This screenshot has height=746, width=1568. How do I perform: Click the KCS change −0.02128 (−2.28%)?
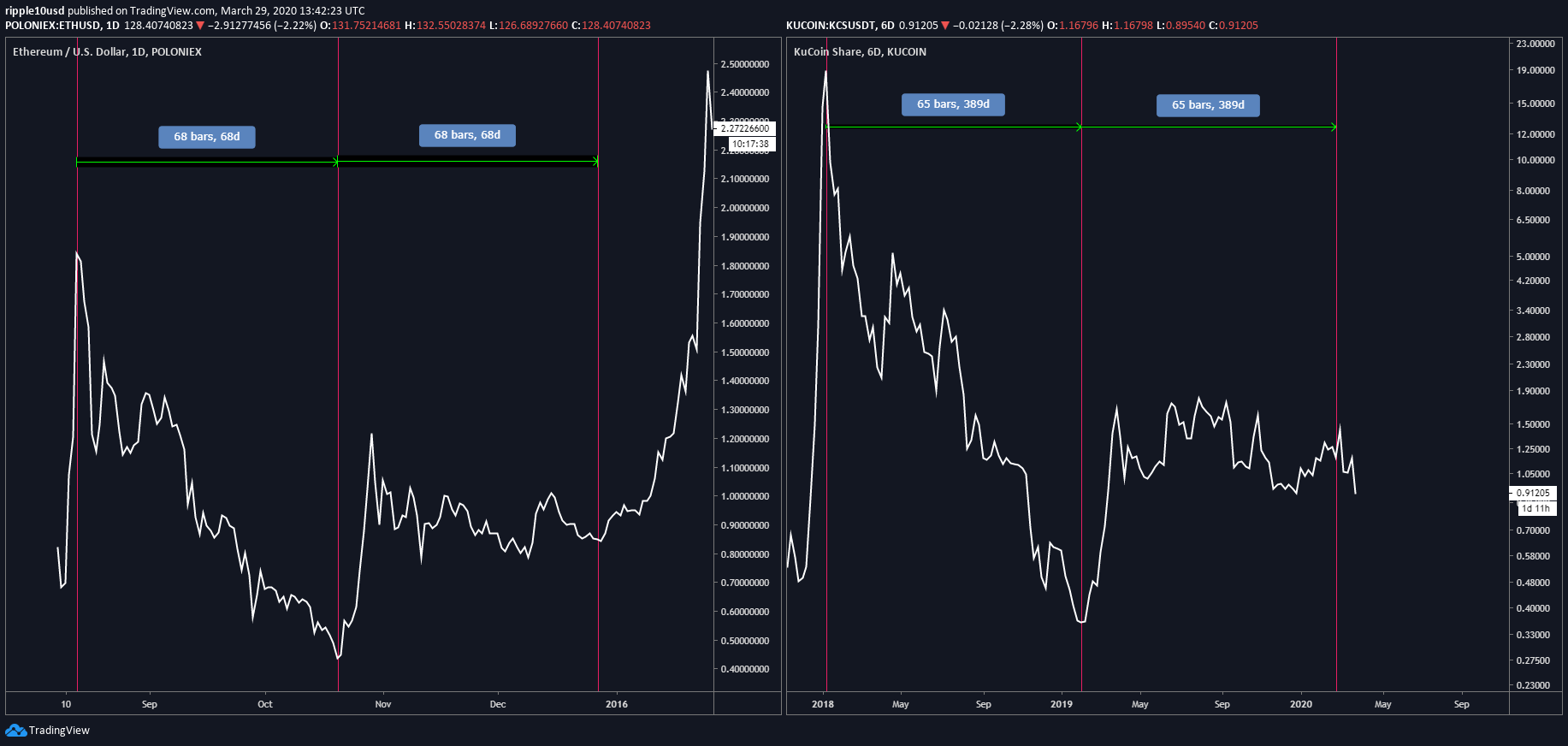coord(997,26)
